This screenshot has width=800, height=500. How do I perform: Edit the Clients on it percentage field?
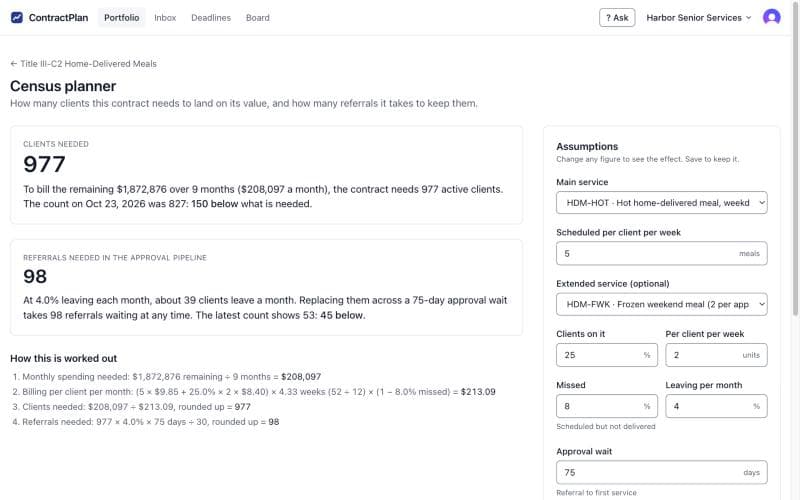pyautogui.click(x=607, y=355)
